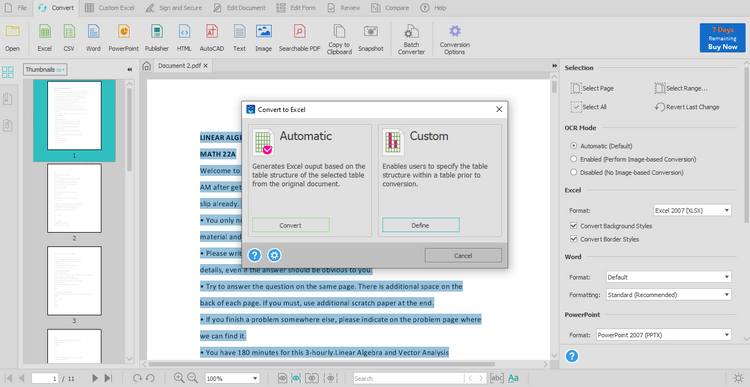Viewport: 750px width, 387px height.
Task: Close the Document 2.pdf tab
Action: point(206,66)
